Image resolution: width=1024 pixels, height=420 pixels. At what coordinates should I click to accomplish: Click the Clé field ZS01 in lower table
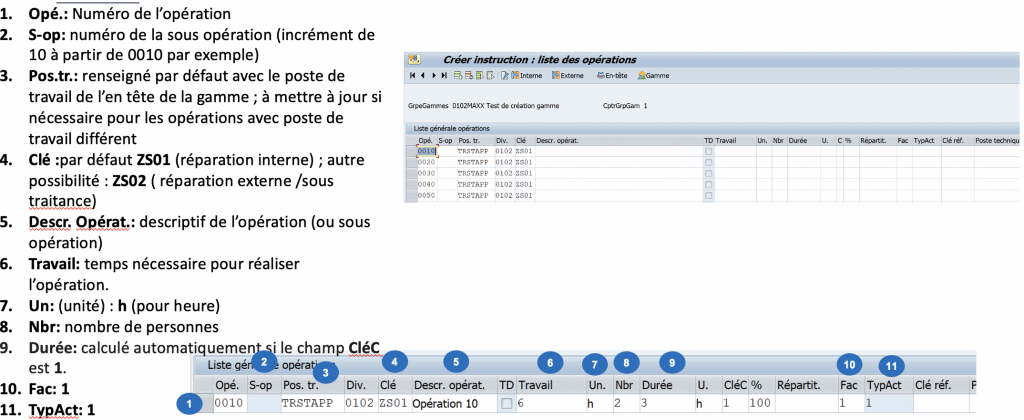[392, 403]
